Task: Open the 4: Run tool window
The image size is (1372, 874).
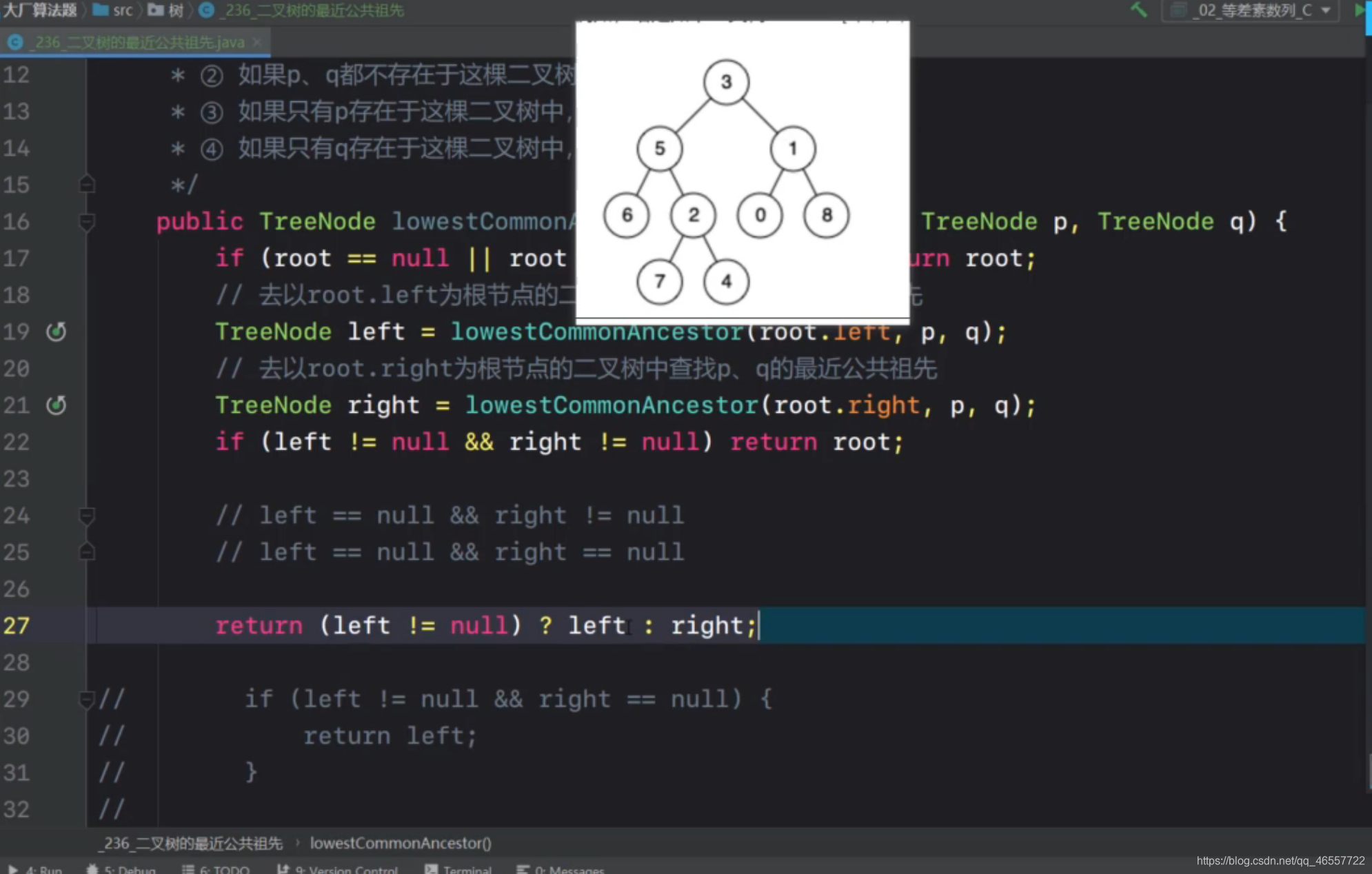Action: tap(35, 868)
